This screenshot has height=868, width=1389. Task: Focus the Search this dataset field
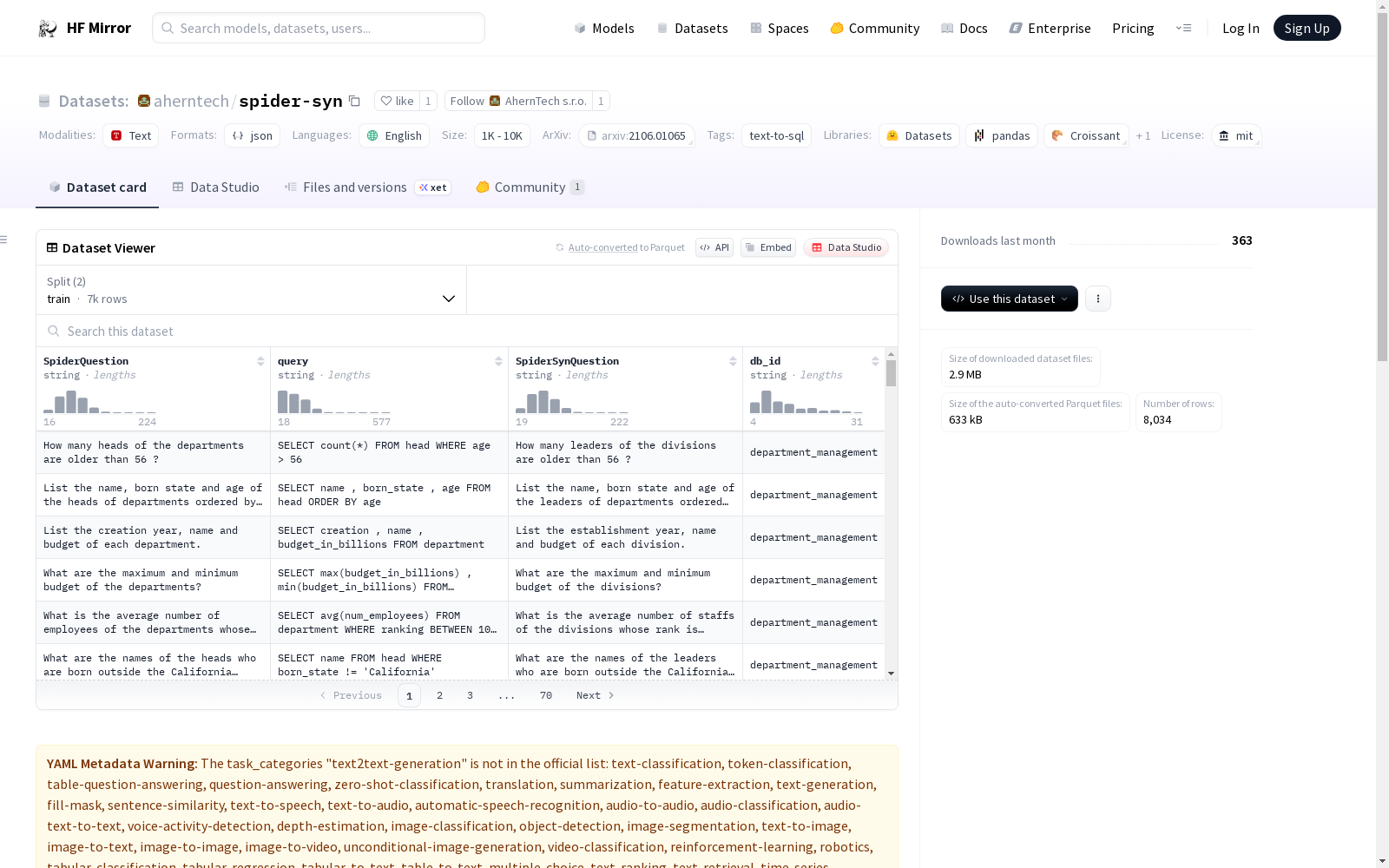pos(467,331)
